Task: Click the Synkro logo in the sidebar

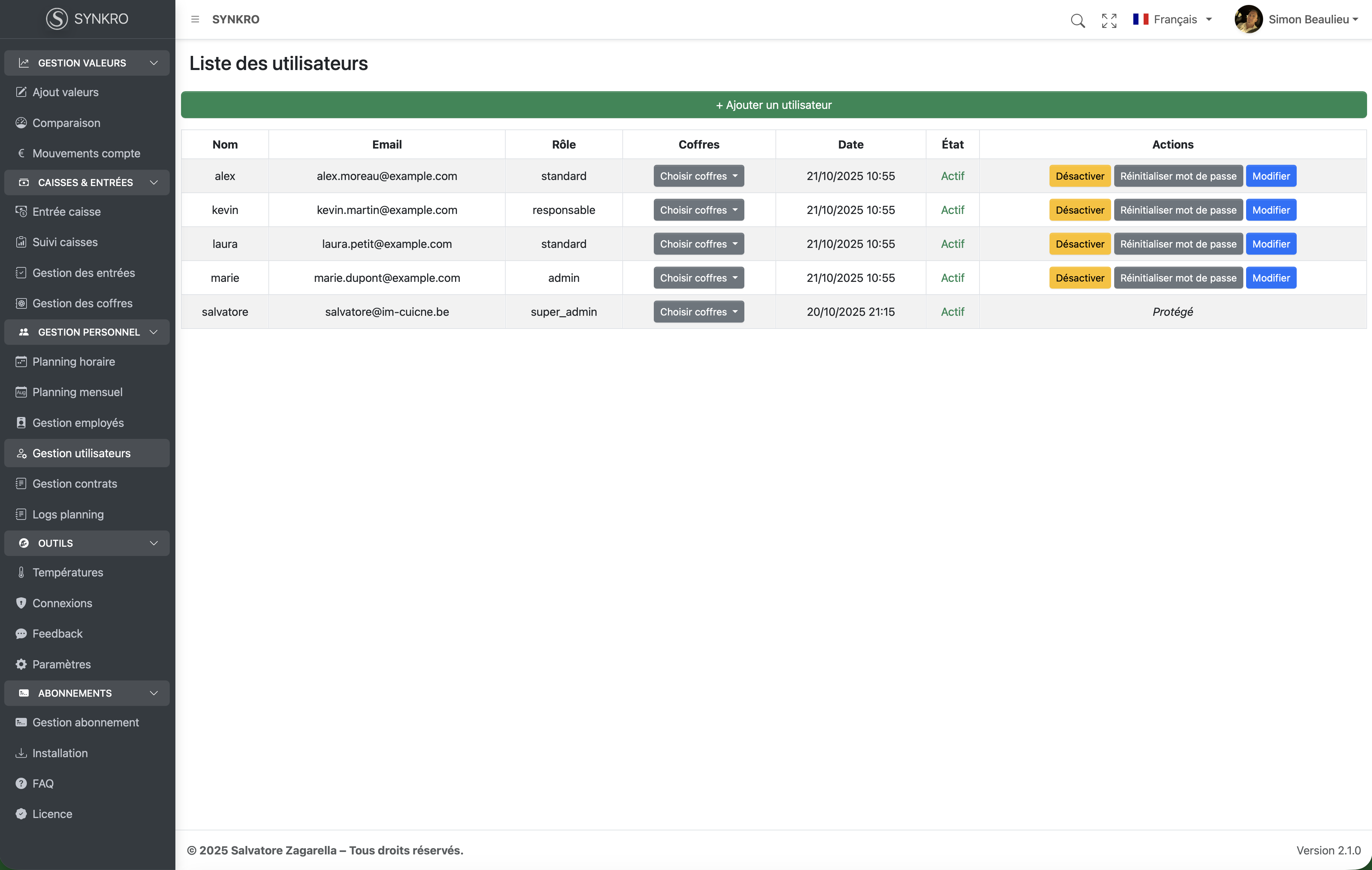Action: [87, 19]
